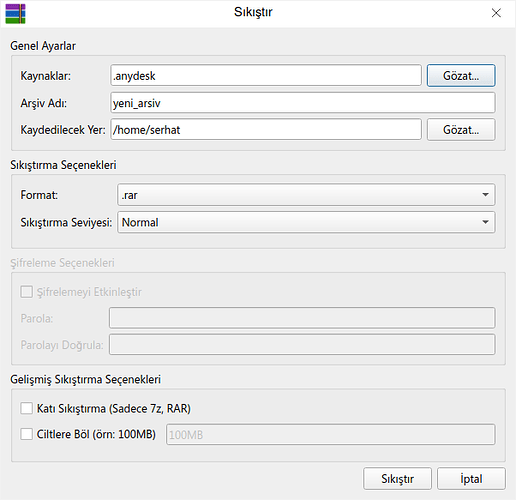Click the archive app icon in title bar
516x500 pixels.
15,14
